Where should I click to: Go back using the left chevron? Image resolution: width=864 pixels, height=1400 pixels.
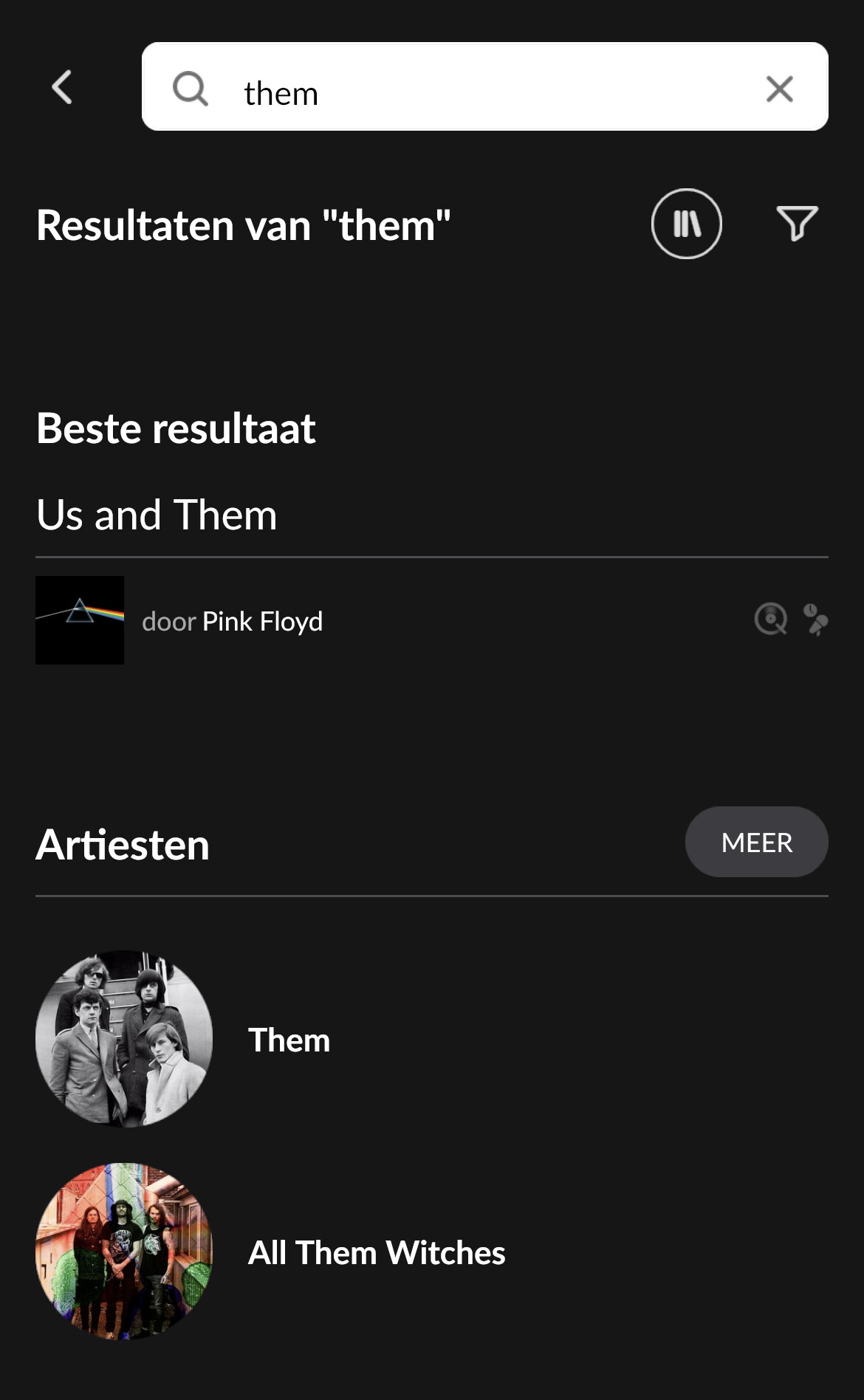62,87
